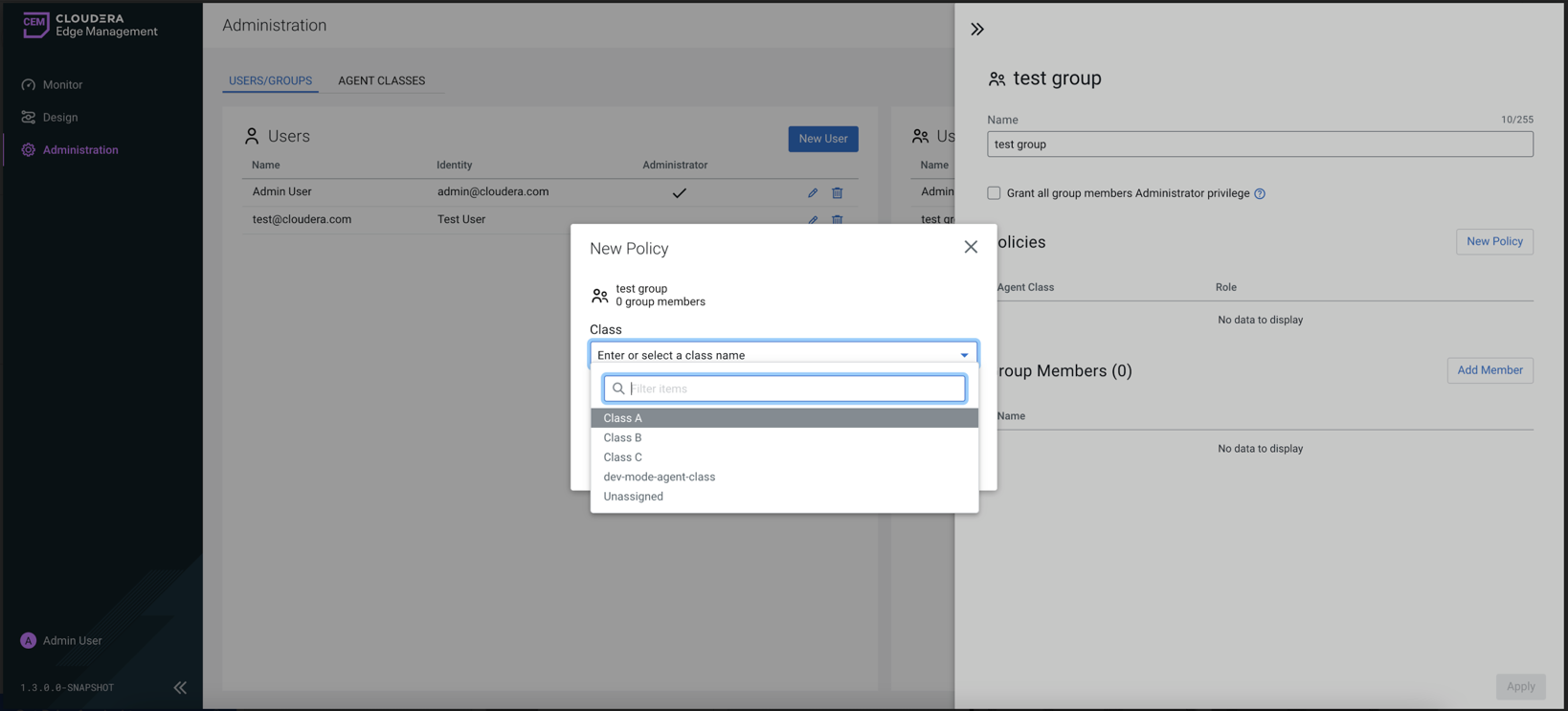Image resolution: width=1568 pixels, height=711 pixels.
Task: Click the edit pencil for Admin User
Action: (813, 192)
